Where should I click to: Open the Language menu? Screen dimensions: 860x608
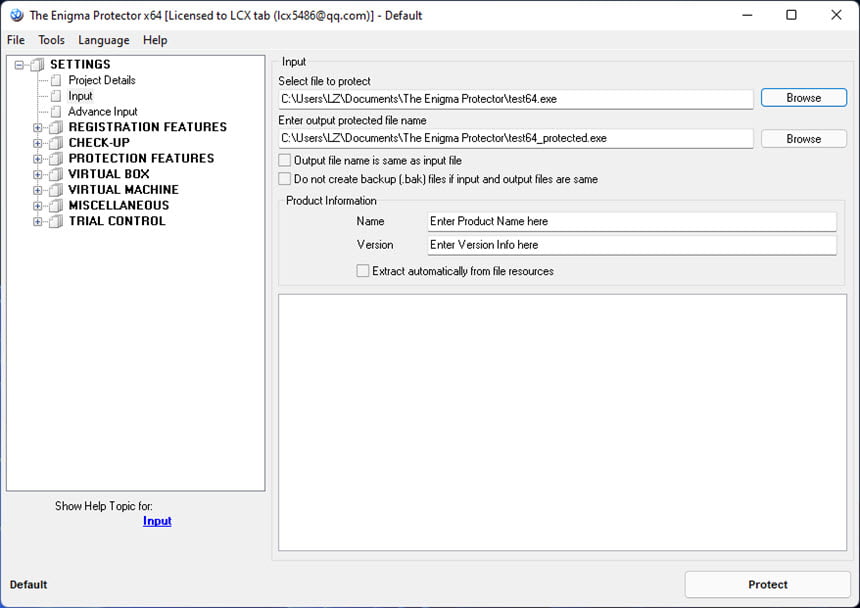pos(104,40)
